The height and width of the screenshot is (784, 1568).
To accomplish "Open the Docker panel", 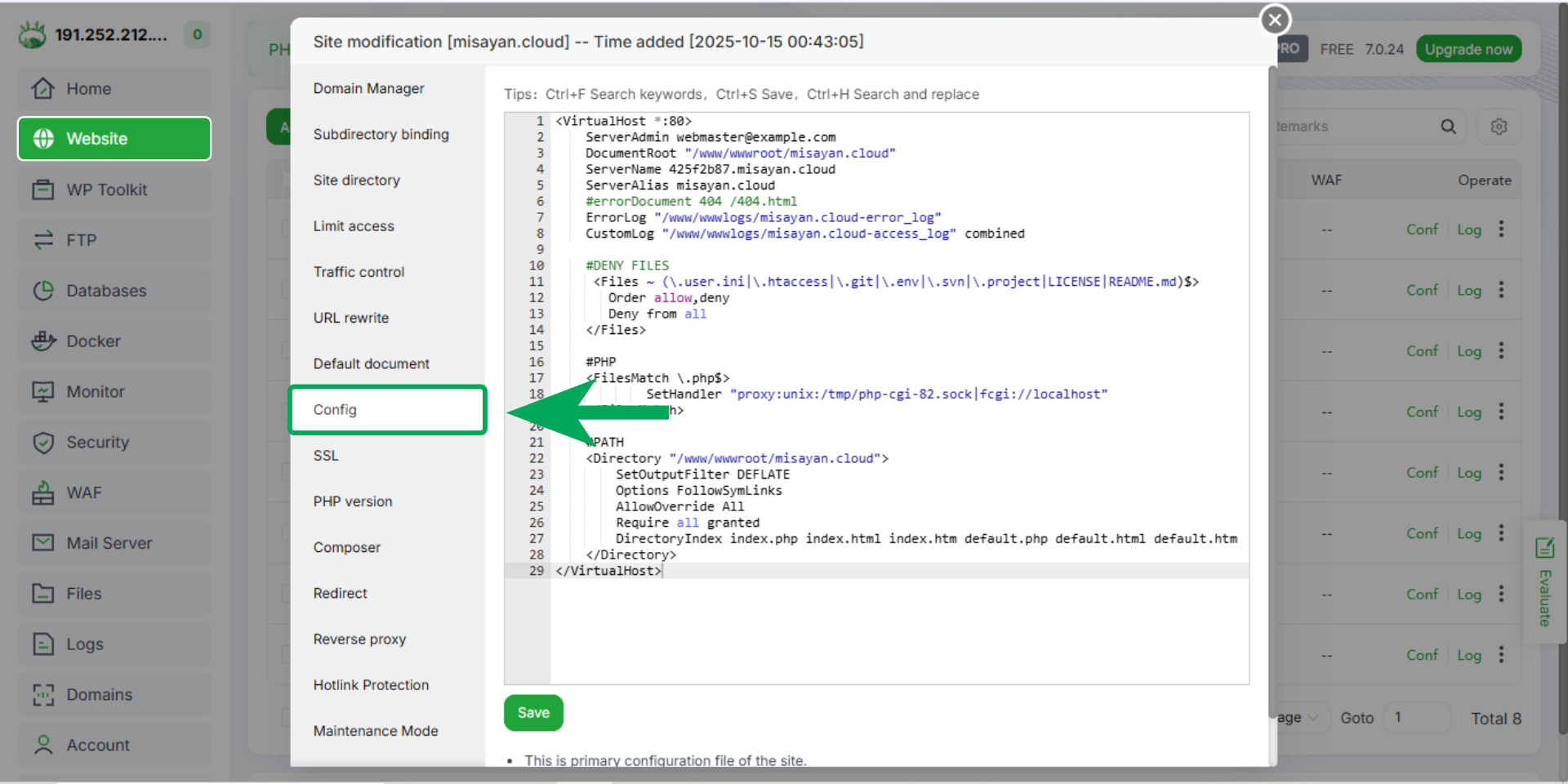I will click(x=93, y=341).
